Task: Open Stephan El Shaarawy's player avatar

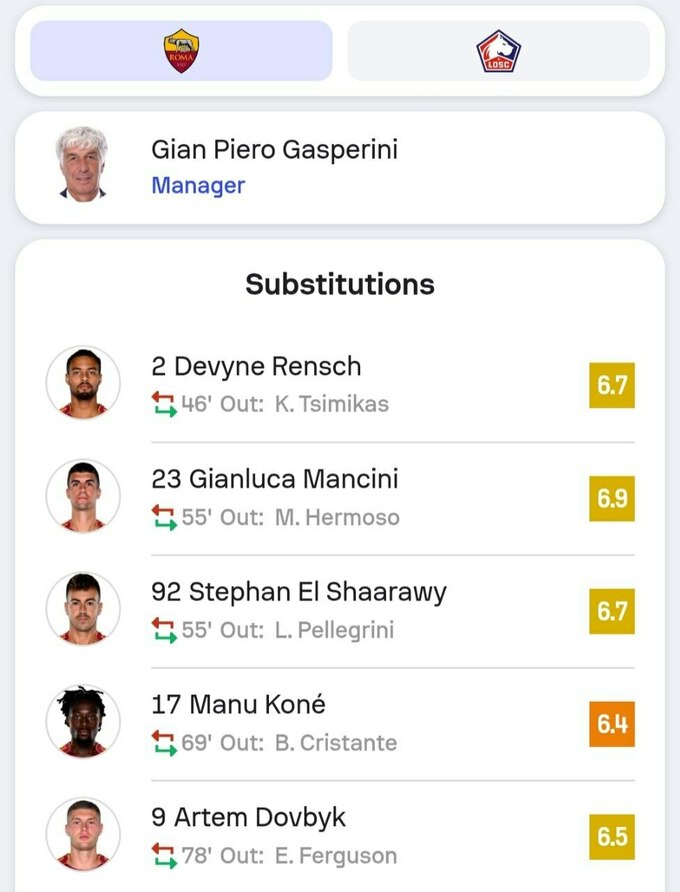Action: (x=83, y=610)
